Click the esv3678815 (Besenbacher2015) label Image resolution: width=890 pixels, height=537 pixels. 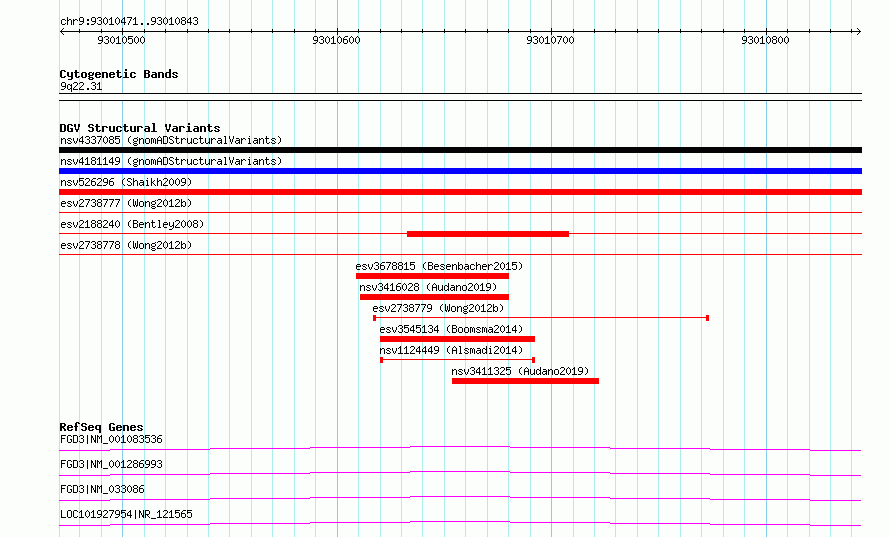(439, 266)
